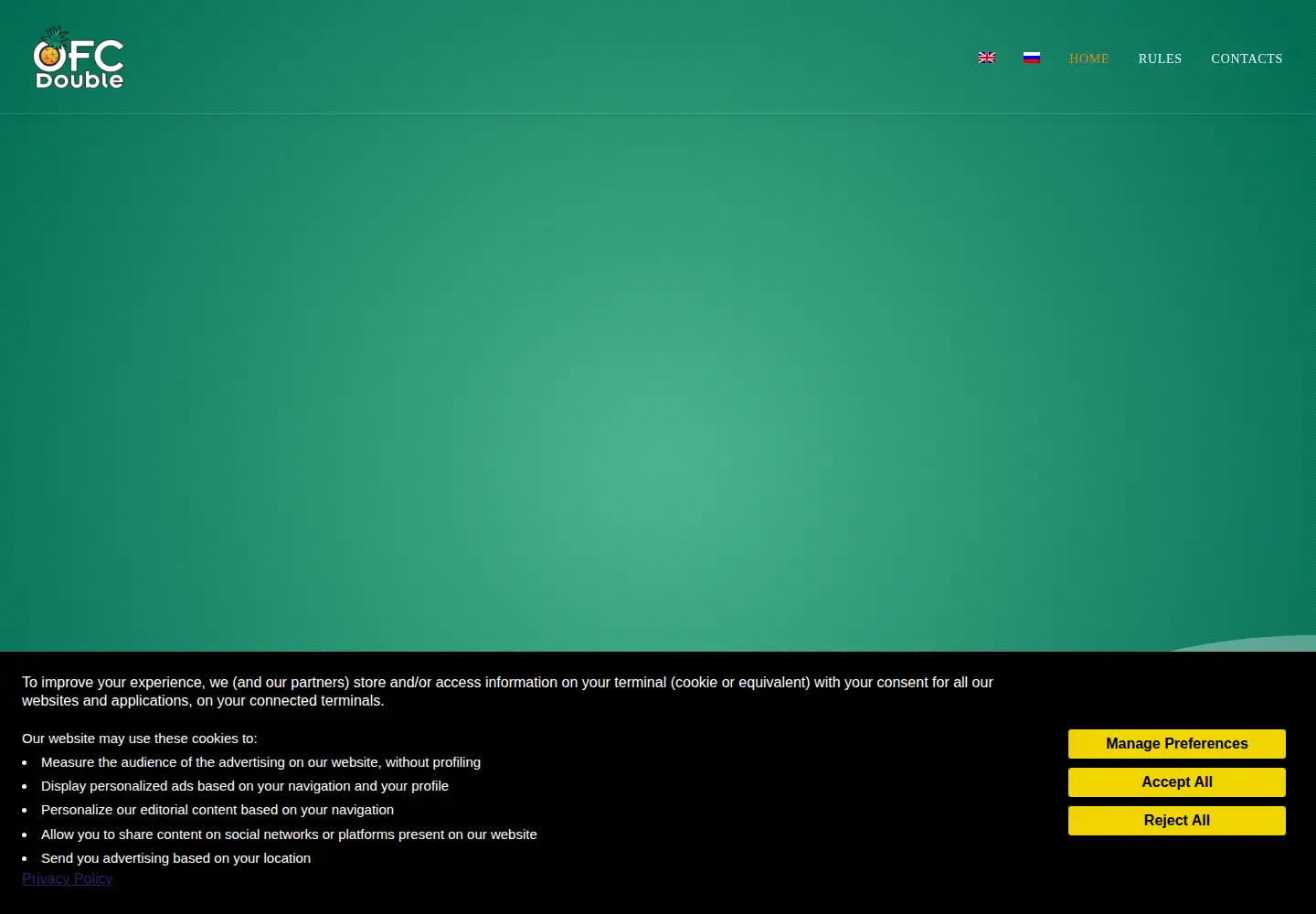Open the HOME menu item
The image size is (1316, 914).
pos(1089,58)
